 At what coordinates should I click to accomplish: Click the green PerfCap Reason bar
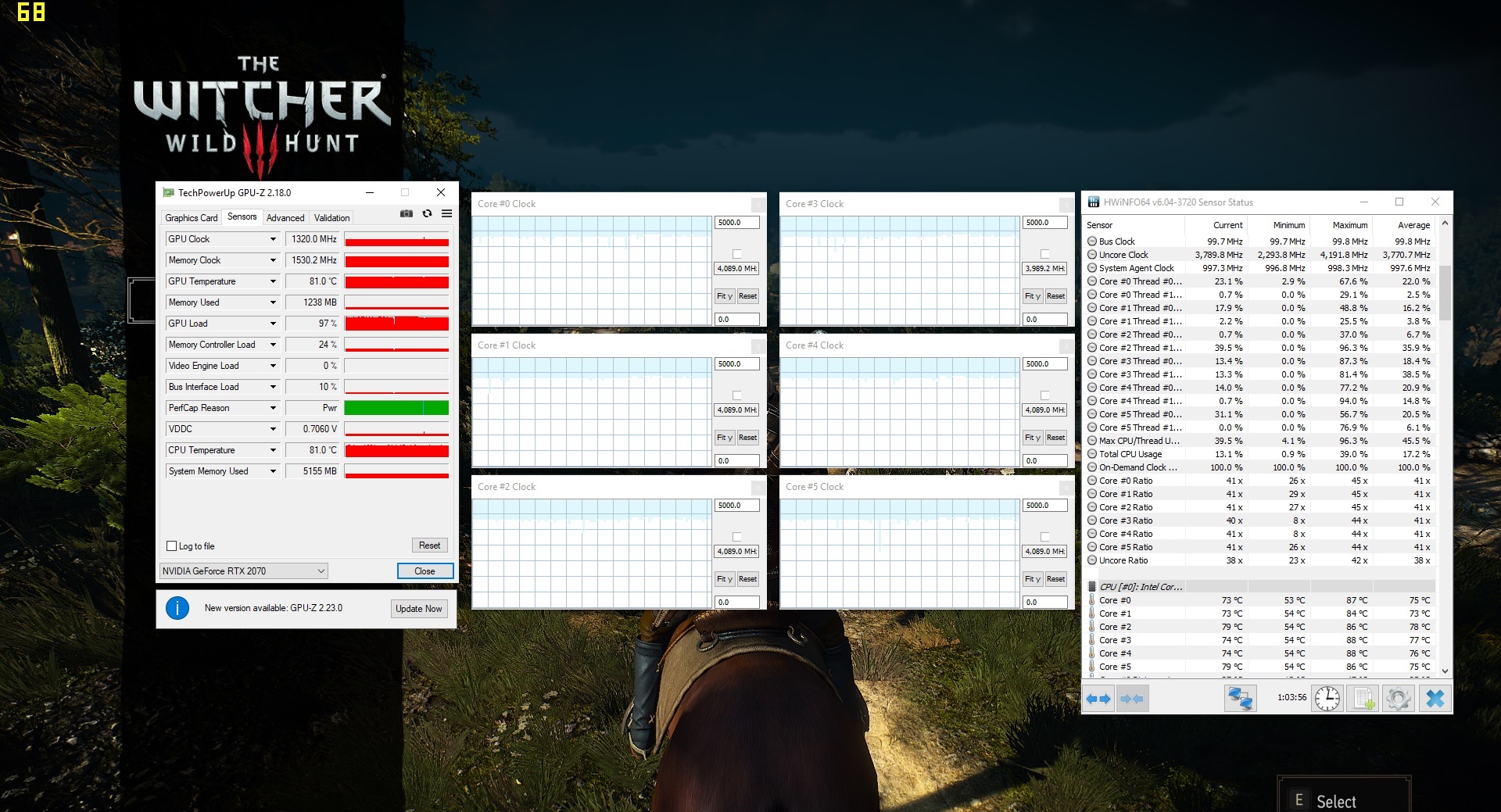(397, 408)
